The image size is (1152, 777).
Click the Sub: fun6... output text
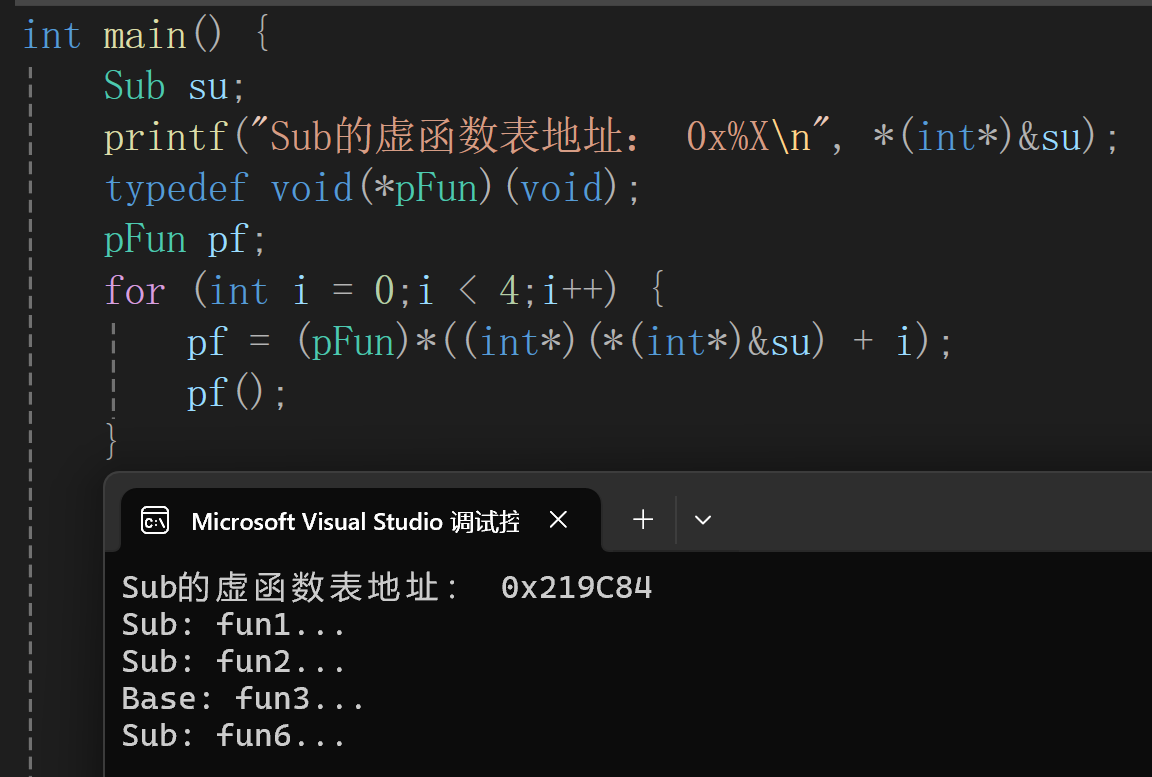click(x=232, y=735)
